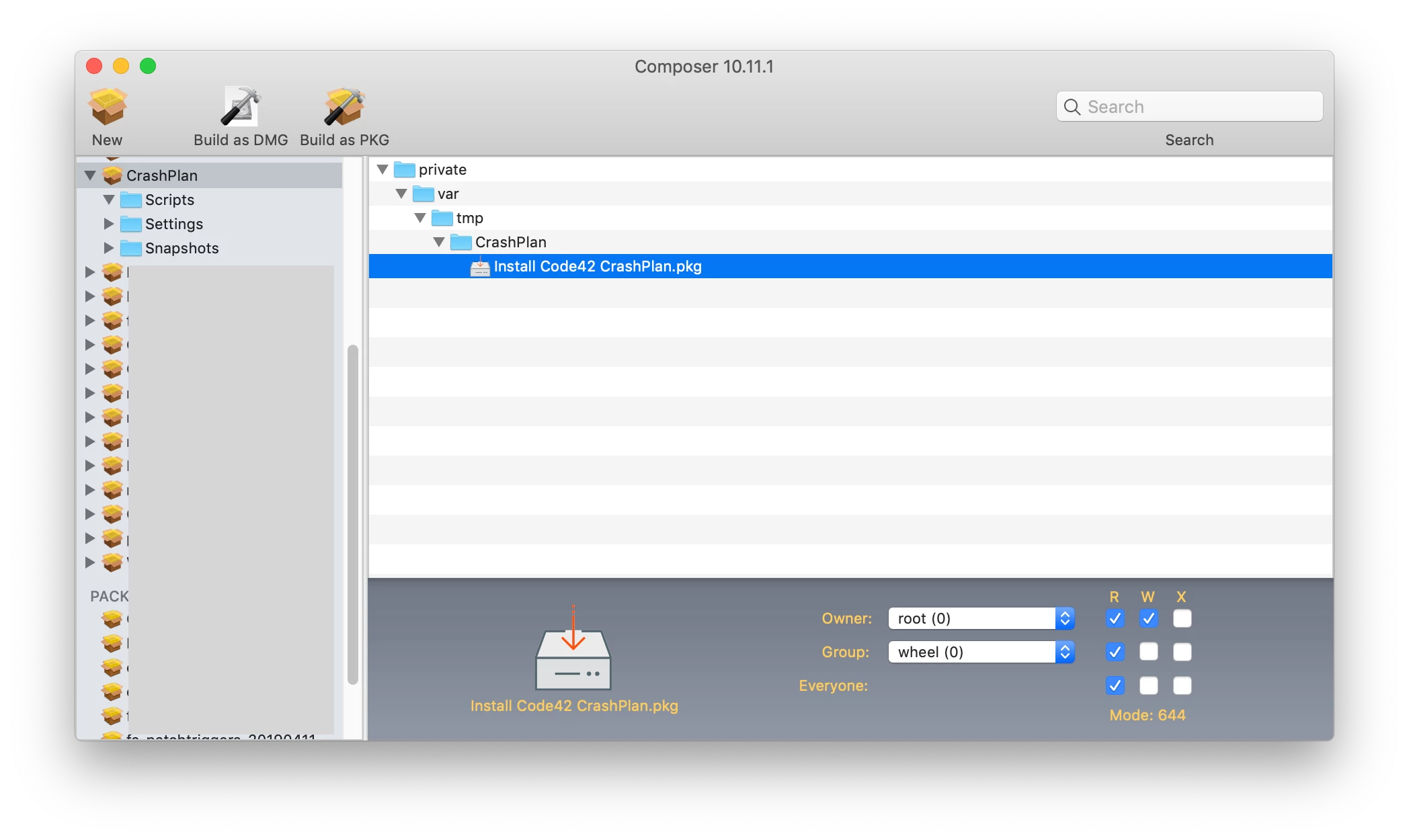Toggle Group read permission checkbox
The height and width of the screenshot is (840, 1409).
(1115, 652)
